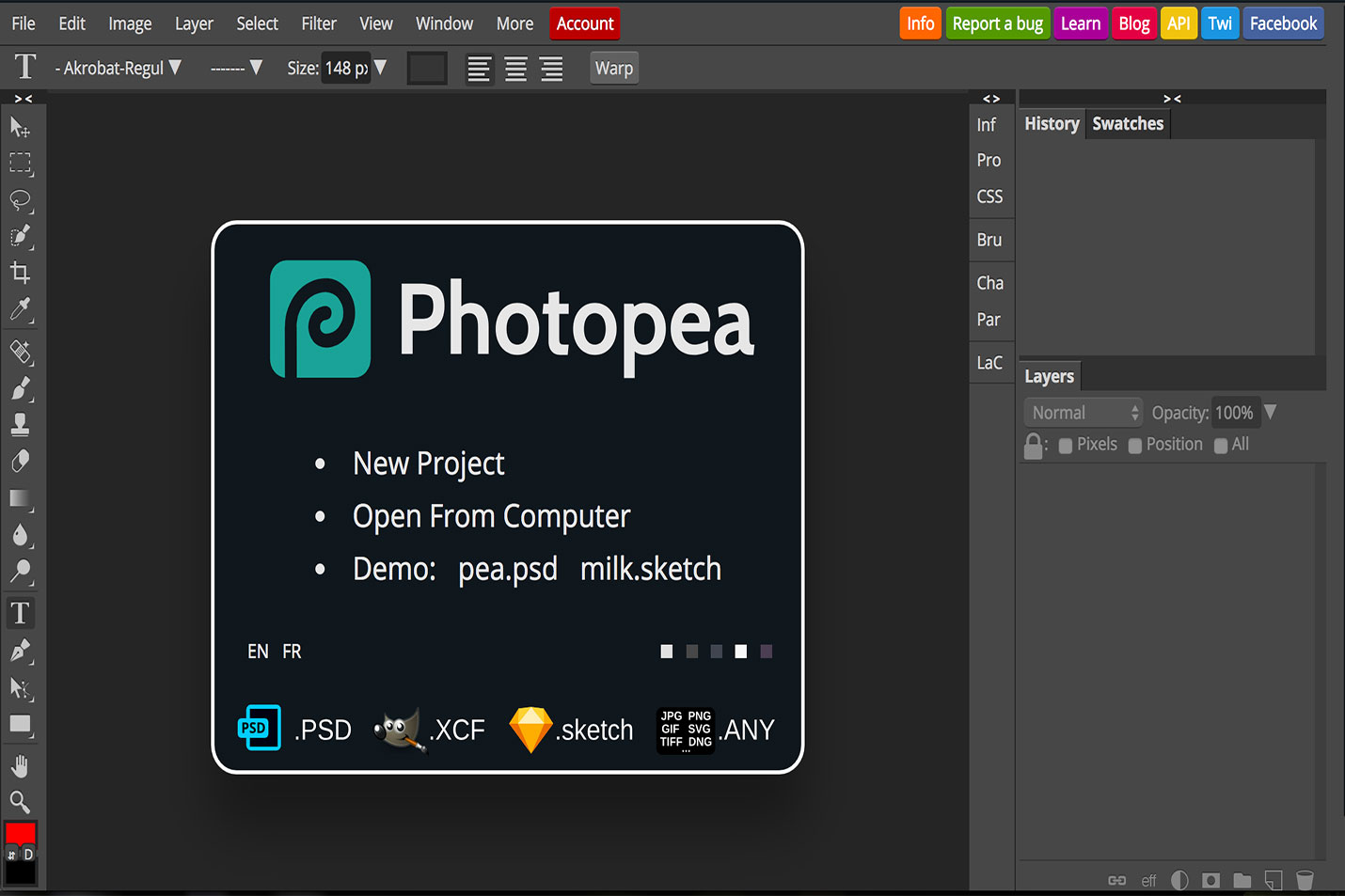Click the link layers icon
1345x896 pixels.
point(1116,880)
